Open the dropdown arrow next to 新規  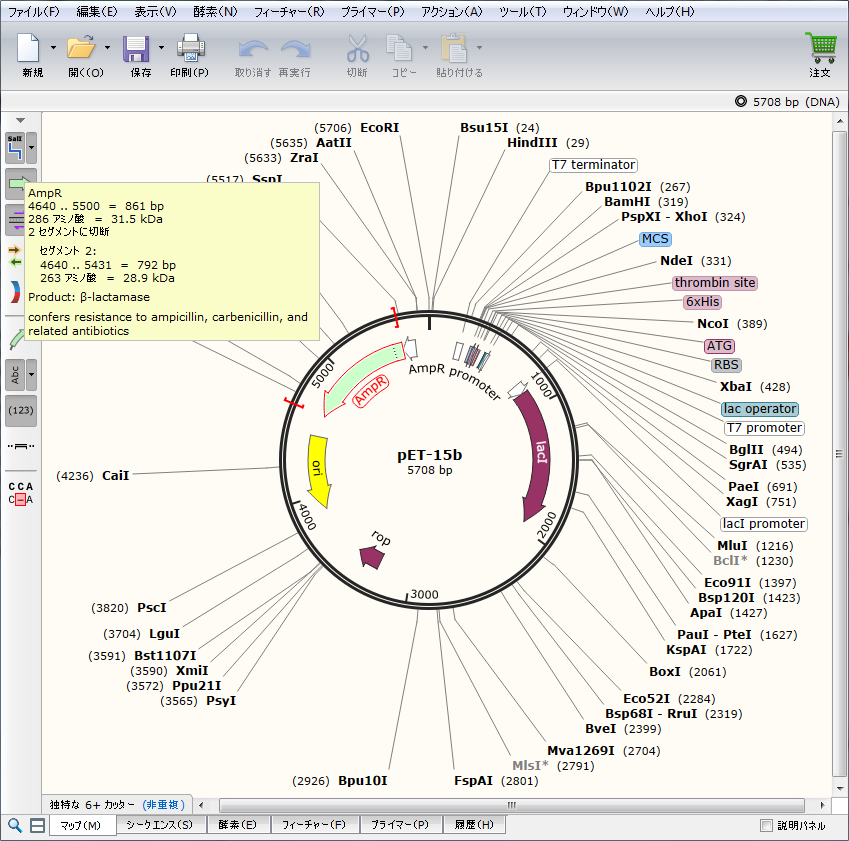pos(53,48)
